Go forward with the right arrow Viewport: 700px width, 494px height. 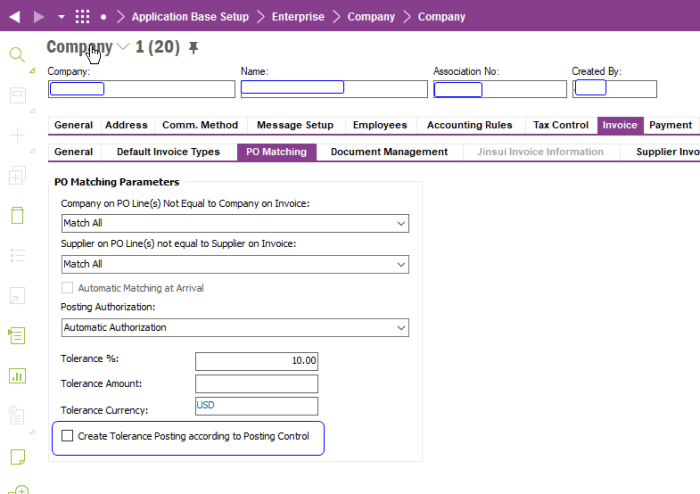coord(39,17)
